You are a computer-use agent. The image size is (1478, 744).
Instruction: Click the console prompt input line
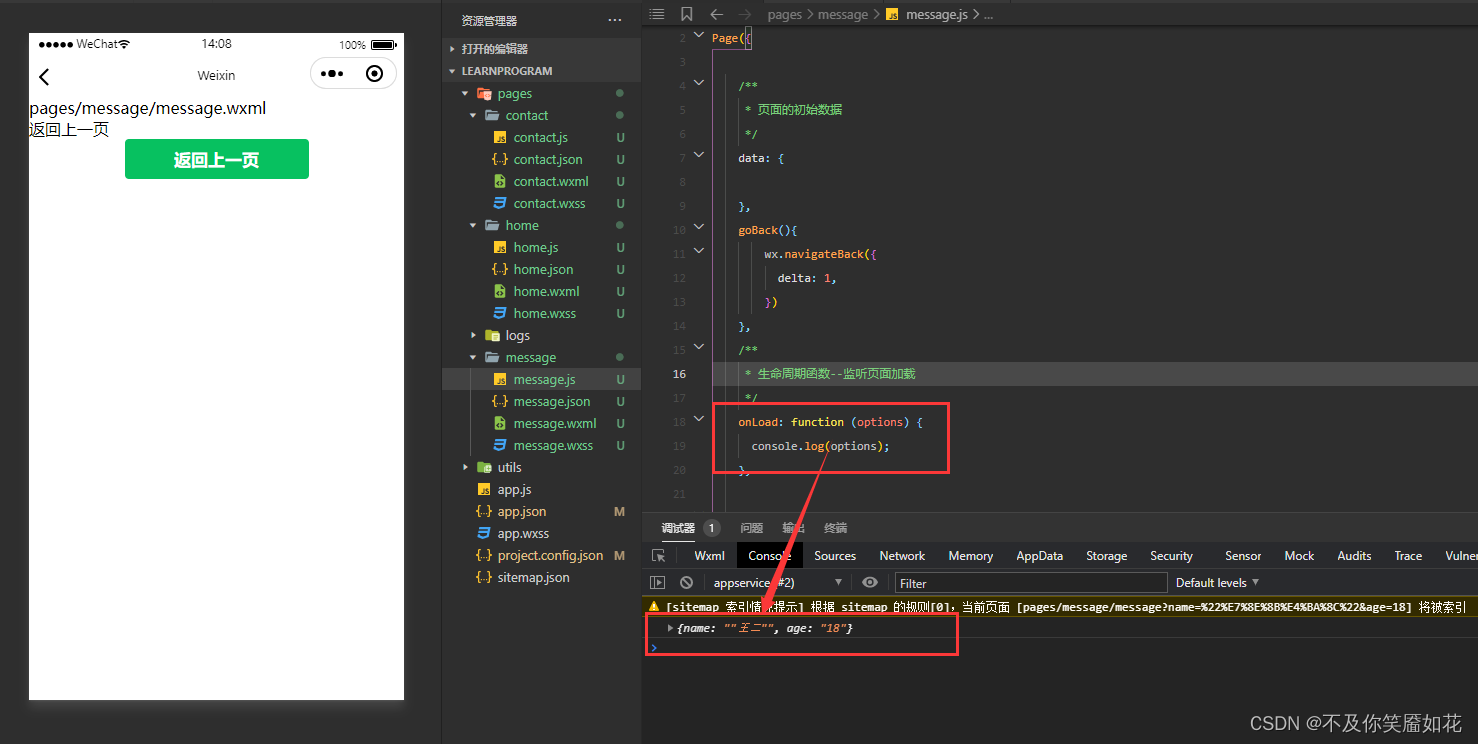pos(1060,647)
